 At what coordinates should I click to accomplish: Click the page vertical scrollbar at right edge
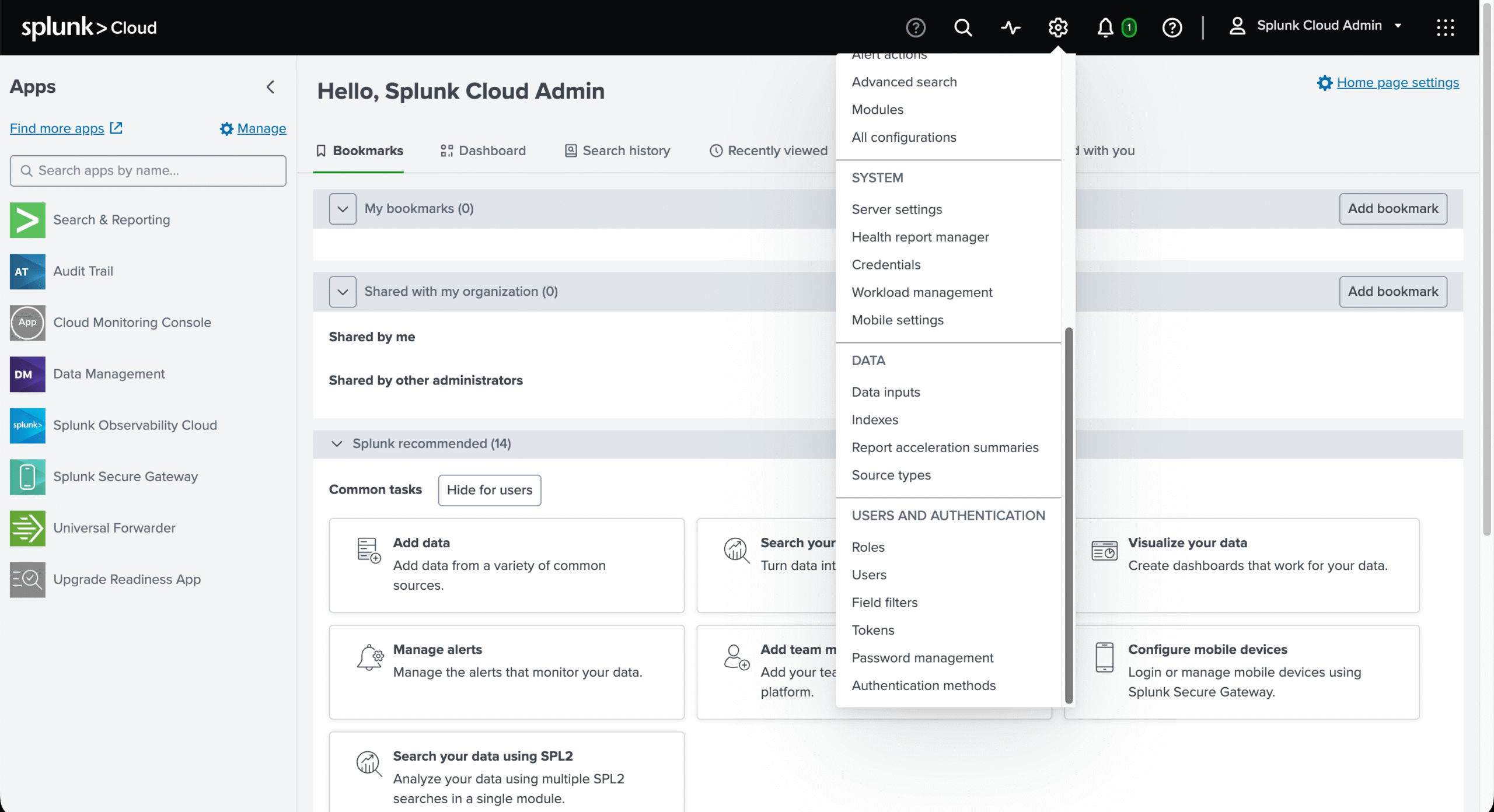coord(1488,268)
